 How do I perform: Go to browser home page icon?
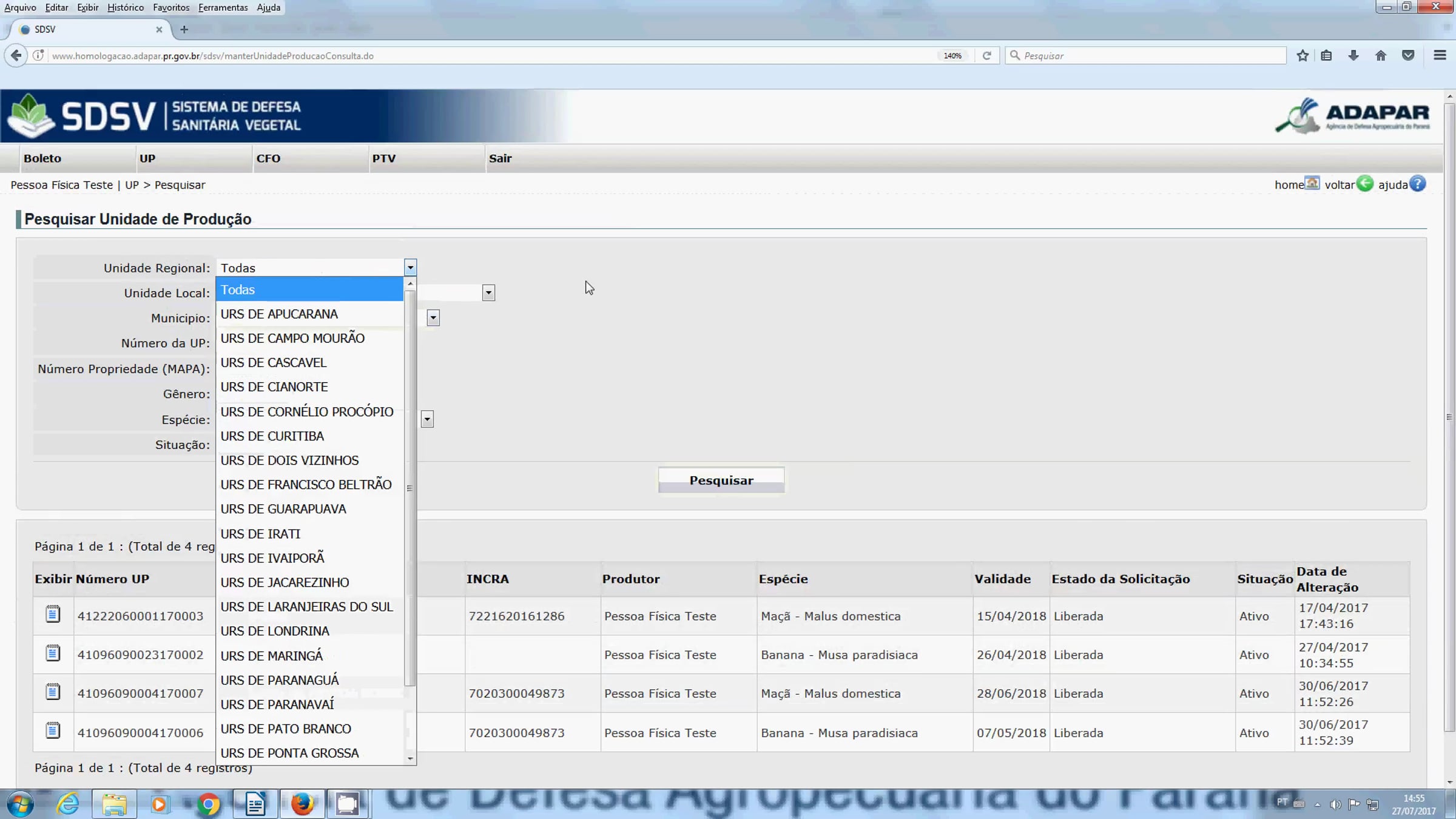pyautogui.click(x=1381, y=56)
